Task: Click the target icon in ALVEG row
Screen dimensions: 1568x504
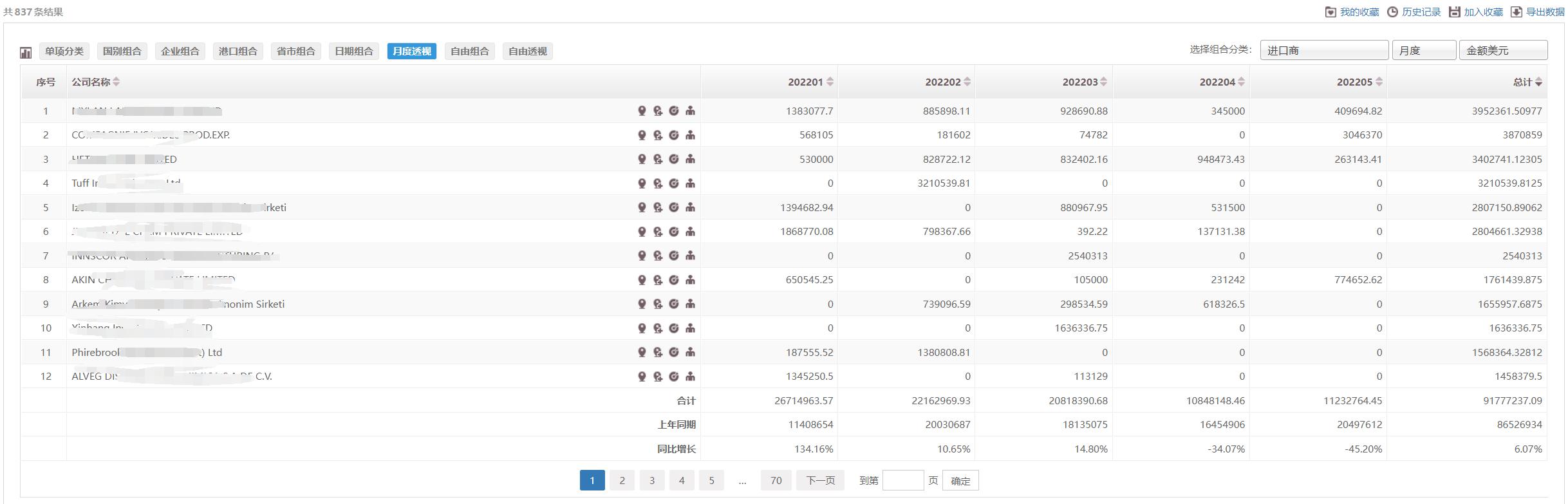Action: 674,377
